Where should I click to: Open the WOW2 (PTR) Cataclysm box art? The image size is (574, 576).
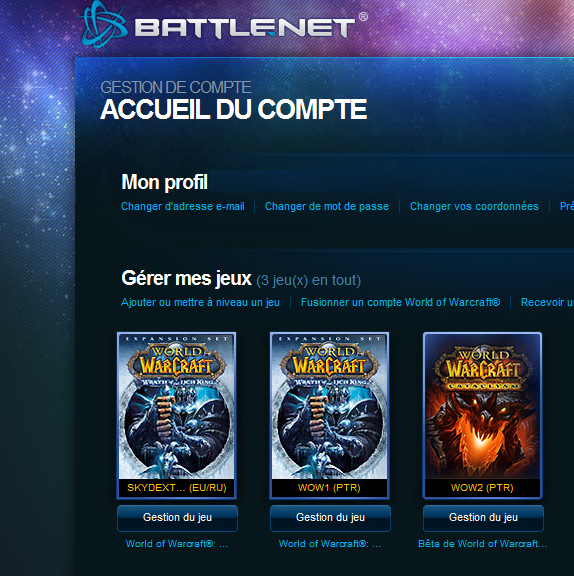[x=483, y=406]
